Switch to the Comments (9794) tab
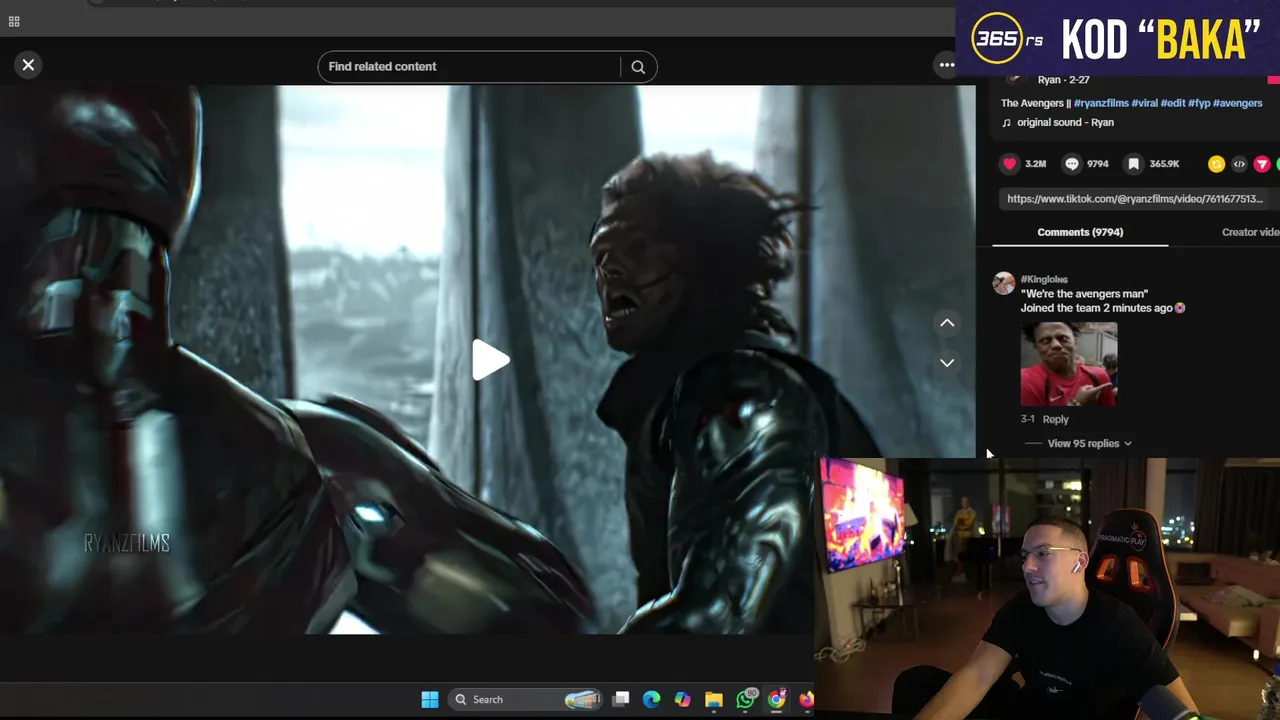 coord(1080,232)
